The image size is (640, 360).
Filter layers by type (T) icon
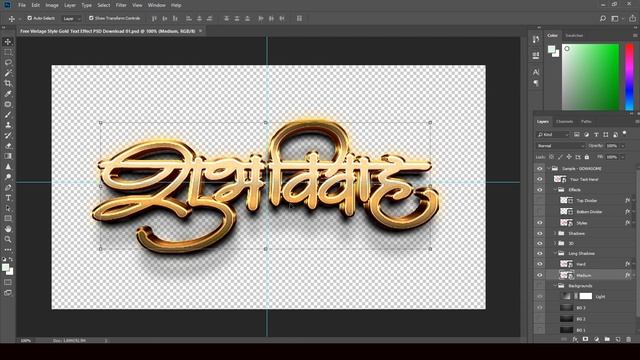[x=596, y=134]
